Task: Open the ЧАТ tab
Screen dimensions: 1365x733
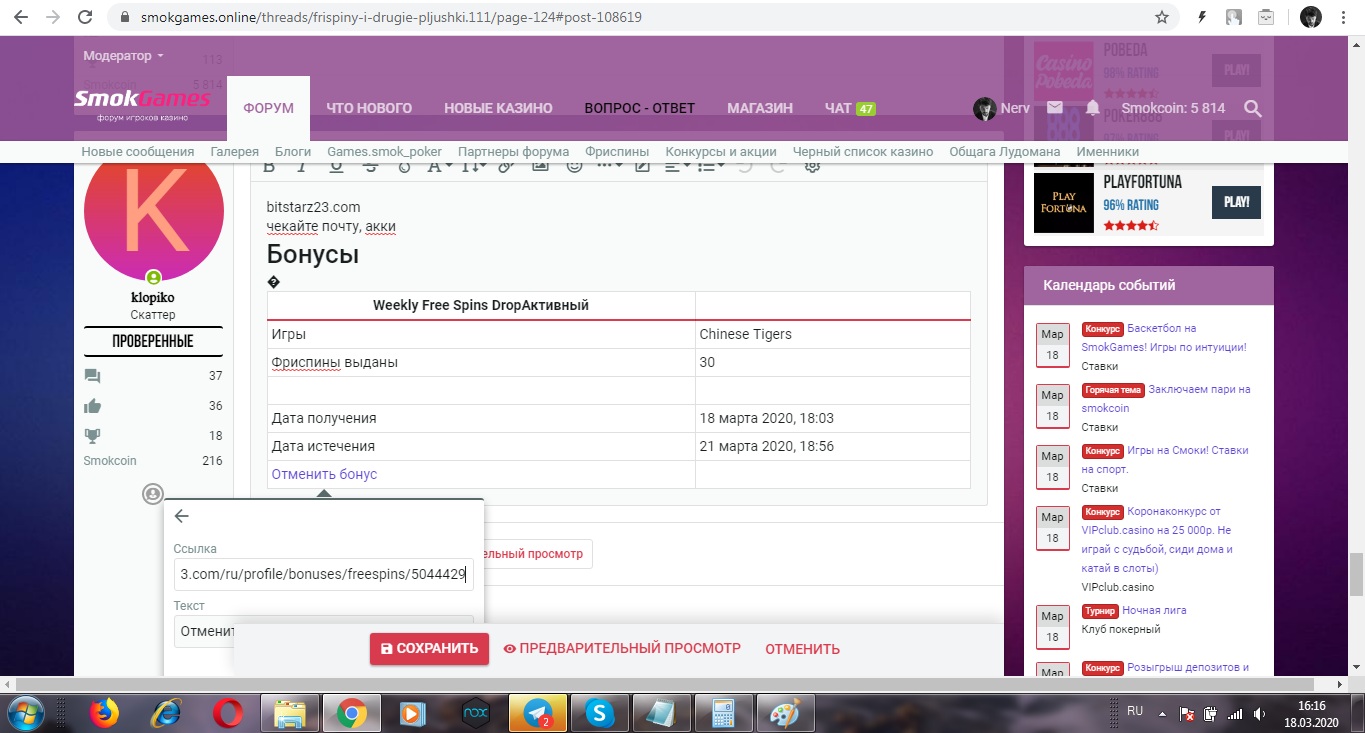Action: pyautogui.click(x=850, y=108)
